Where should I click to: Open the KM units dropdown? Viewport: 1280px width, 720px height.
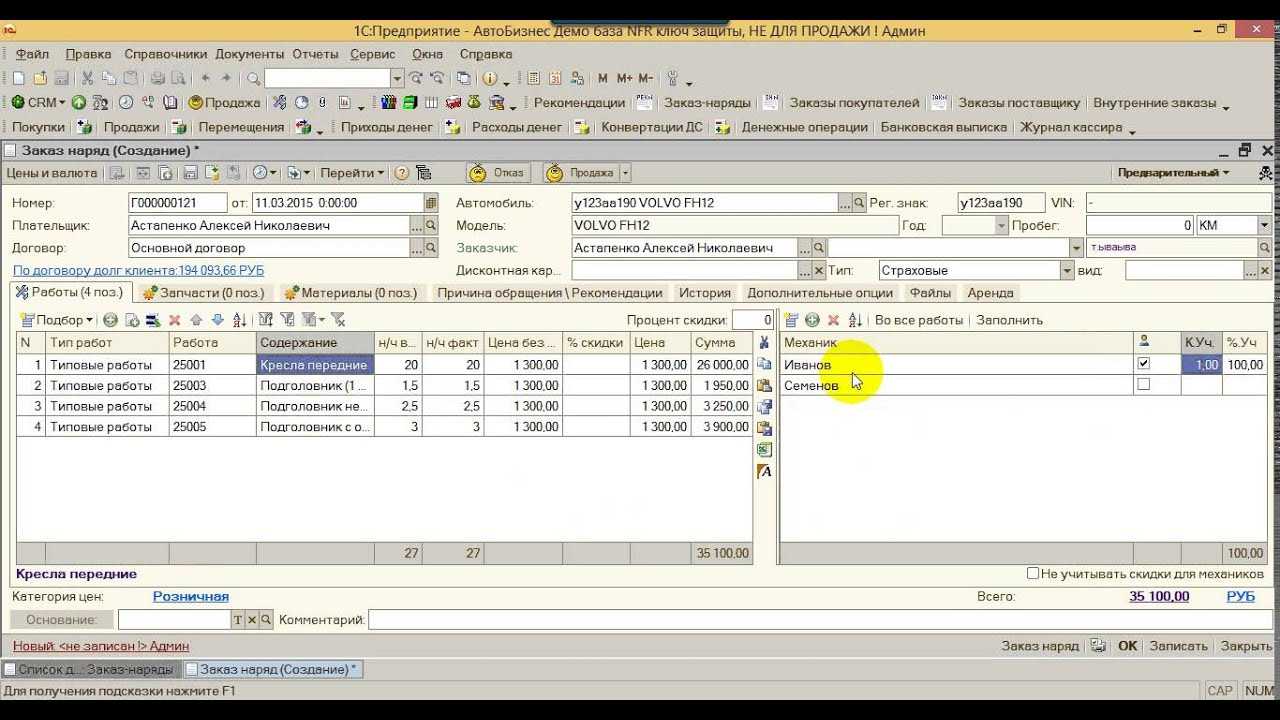(x=1264, y=226)
